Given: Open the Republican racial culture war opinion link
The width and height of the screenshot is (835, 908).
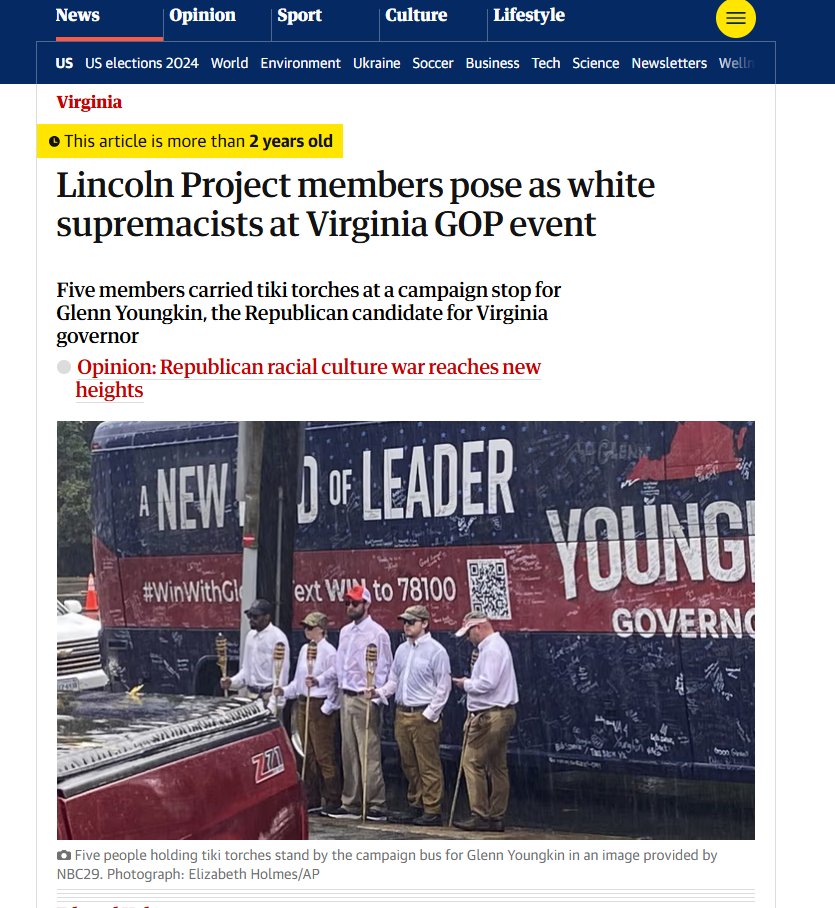Looking at the screenshot, I should tap(308, 379).
